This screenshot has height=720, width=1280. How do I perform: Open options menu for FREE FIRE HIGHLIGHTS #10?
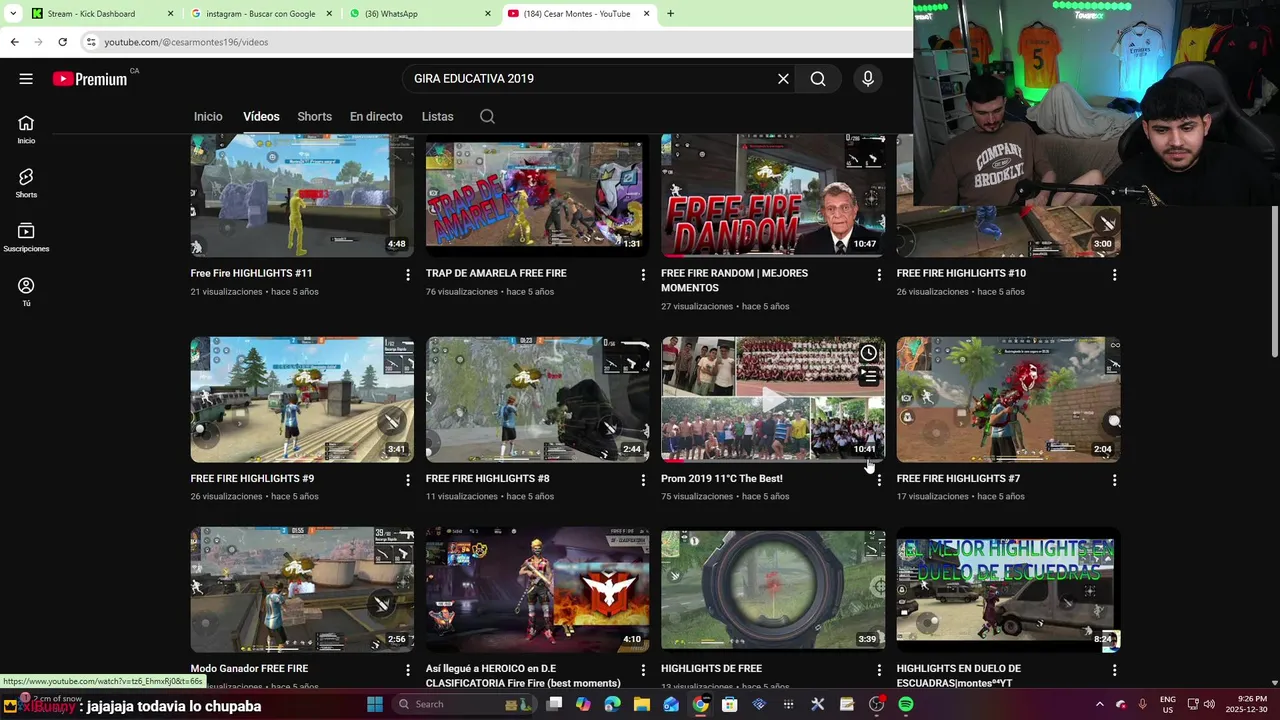coord(1114,274)
